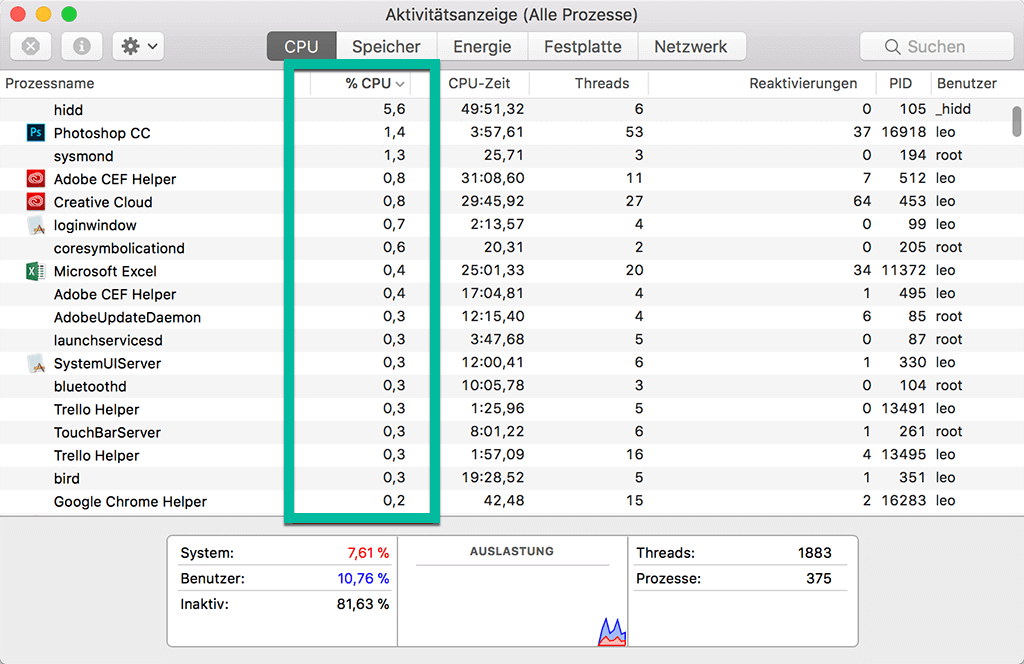Click the CPU-Zeit value 49:51,32
This screenshot has width=1024, height=664.
tap(492, 109)
